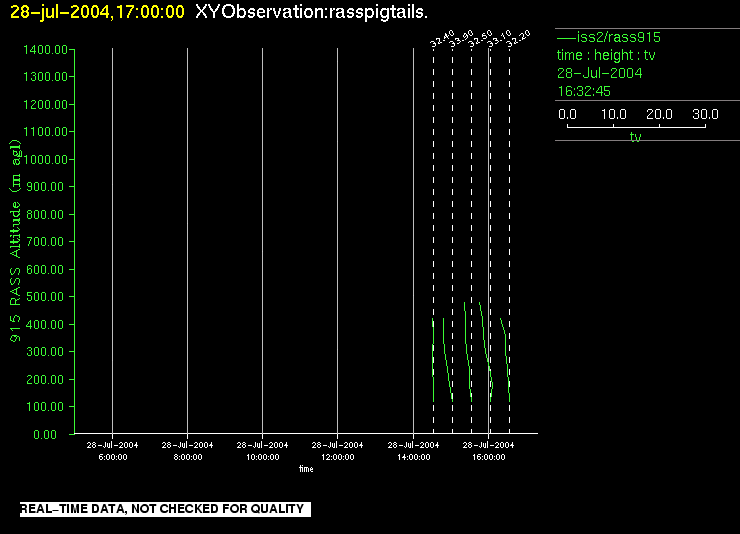Click the tv scale bar under the values
The width and height of the screenshot is (740, 534).
[x=636, y=126]
